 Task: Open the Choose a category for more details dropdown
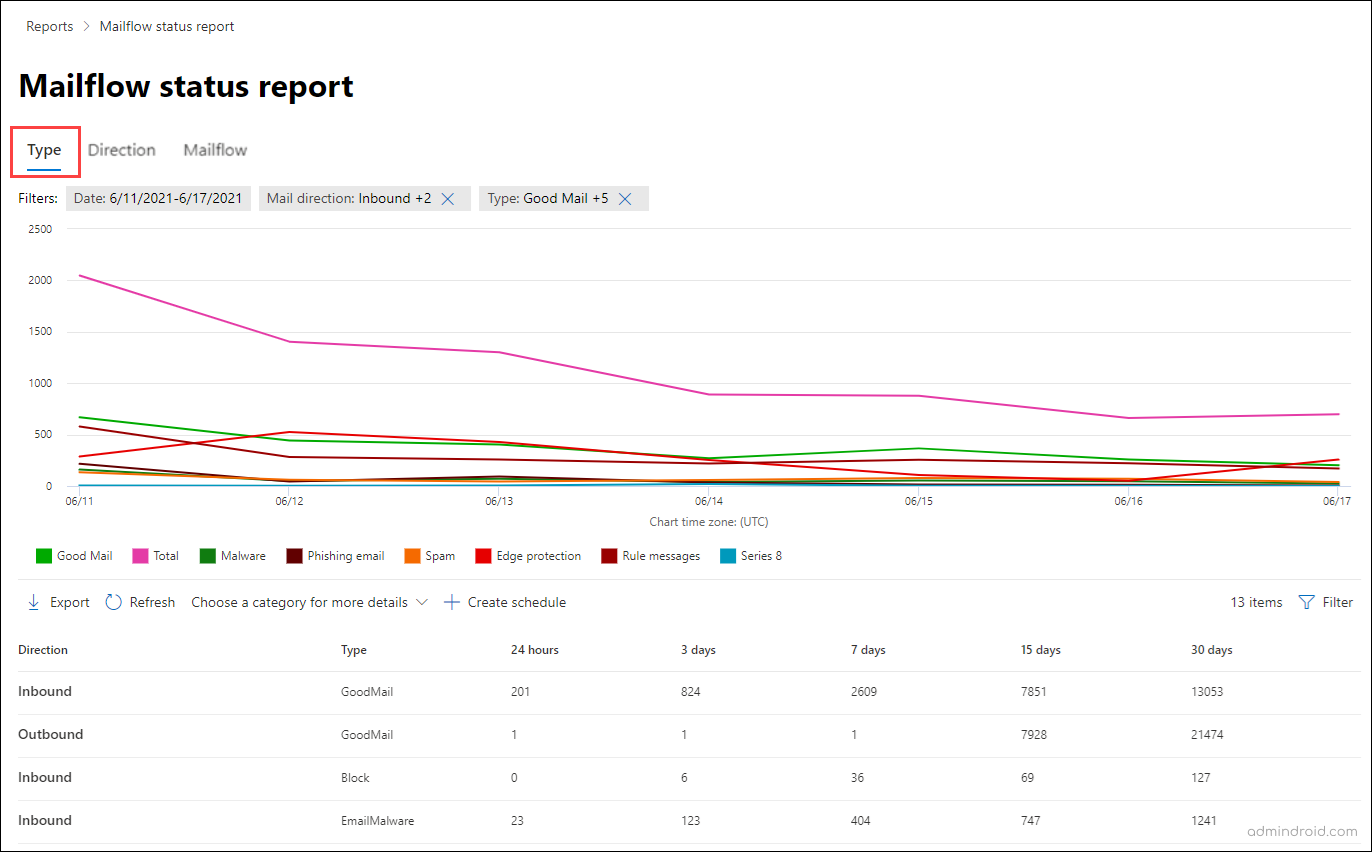(x=309, y=601)
